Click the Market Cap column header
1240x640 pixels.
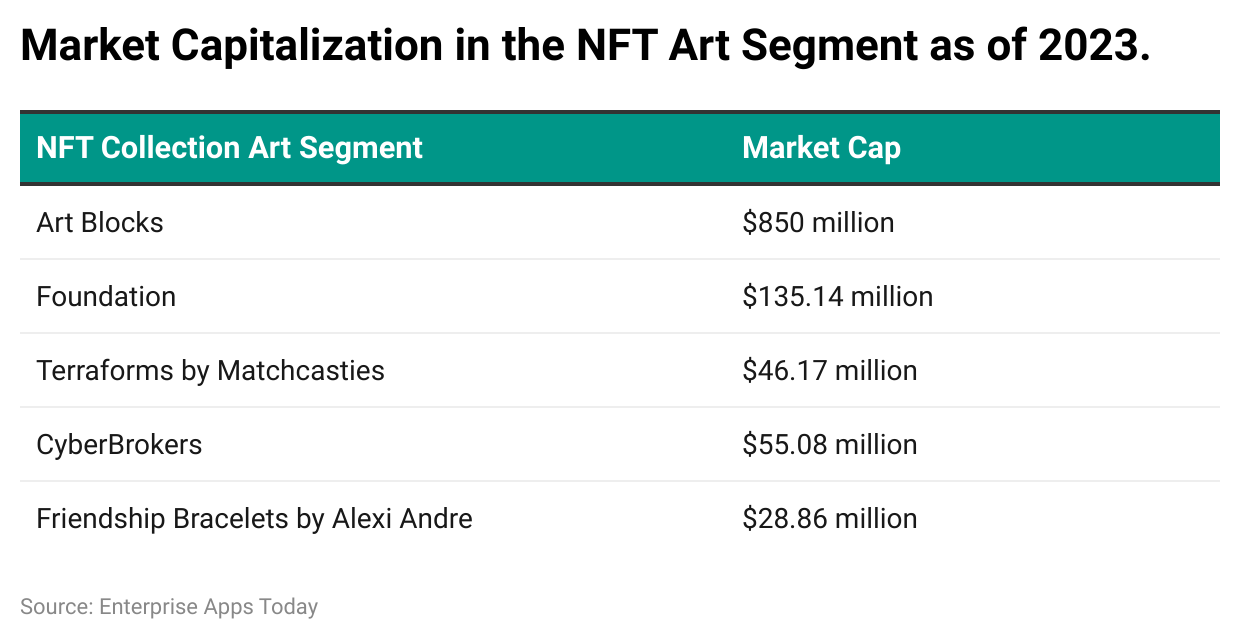[821, 148]
